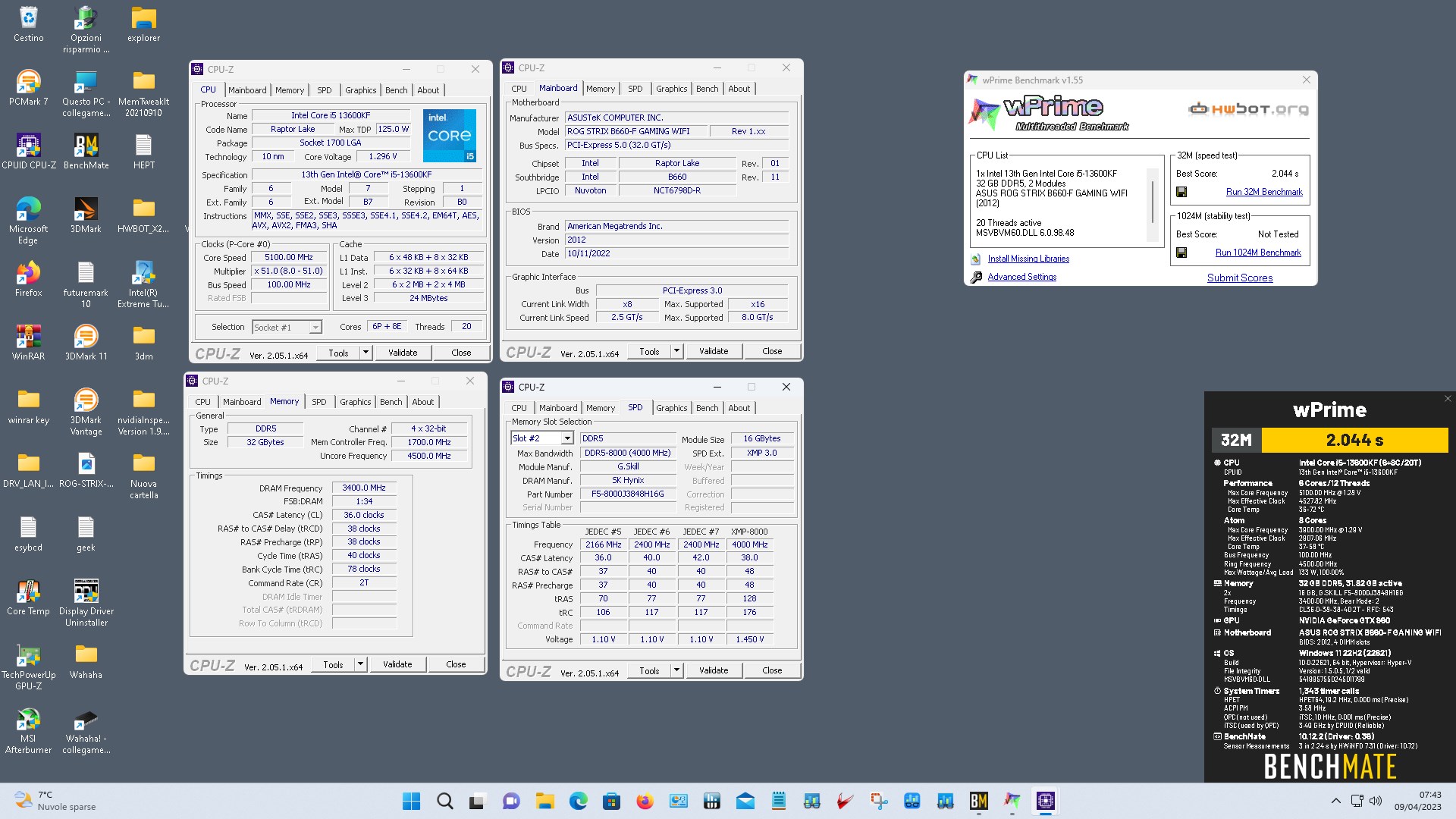This screenshot has width=1456, height=819.
Task: Click Close button in Mainboard CPU-Z window
Action: coord(772,351)
